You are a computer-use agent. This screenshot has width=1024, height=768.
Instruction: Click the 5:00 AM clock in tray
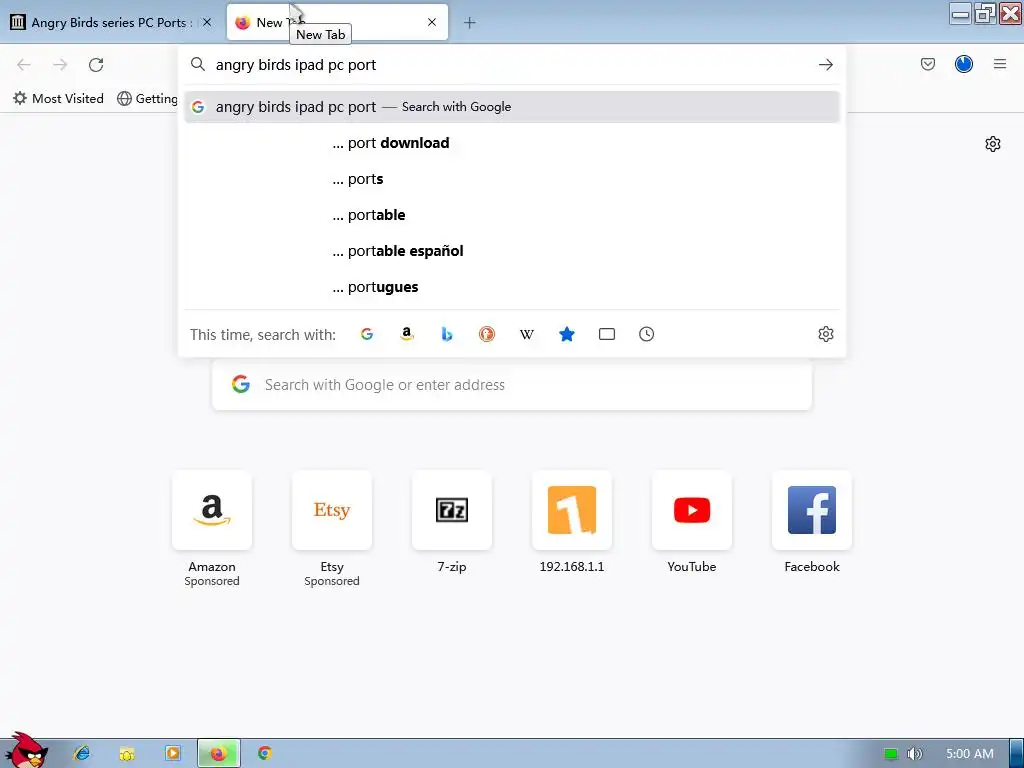pos(970,754)
